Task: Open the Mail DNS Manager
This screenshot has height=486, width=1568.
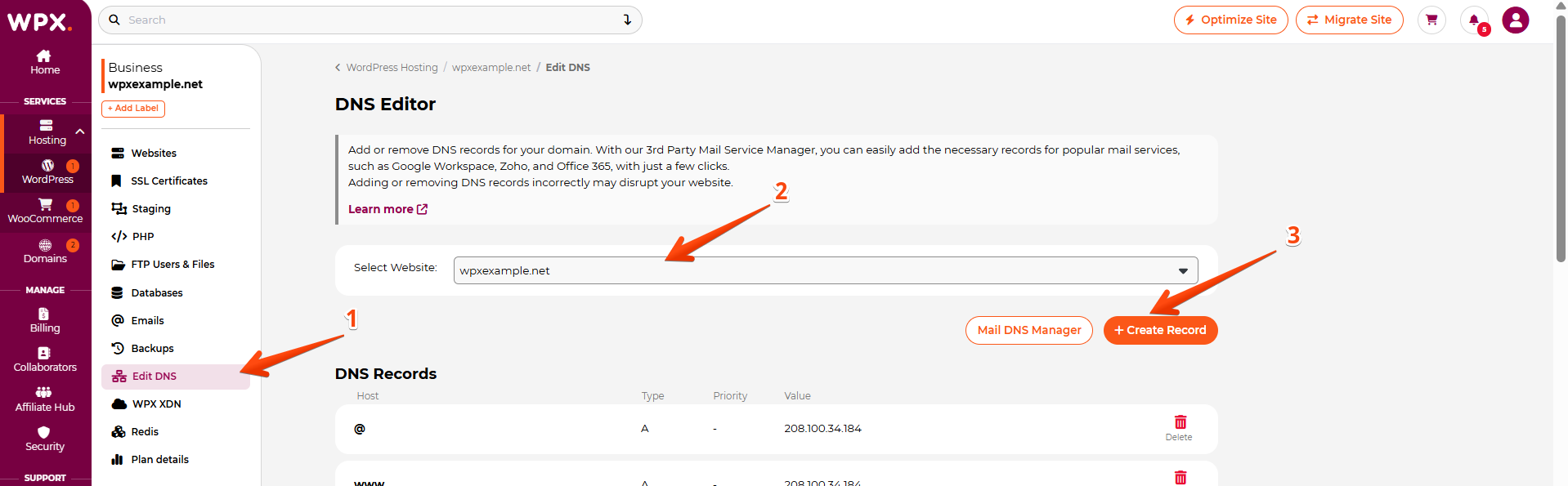Action: point(1028,330)
